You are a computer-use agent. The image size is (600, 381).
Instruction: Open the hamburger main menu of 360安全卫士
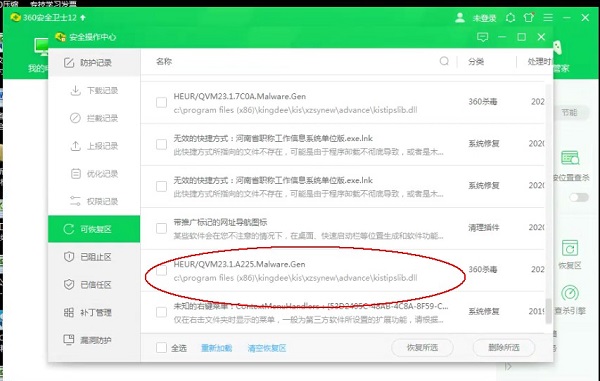click(548, 18)
